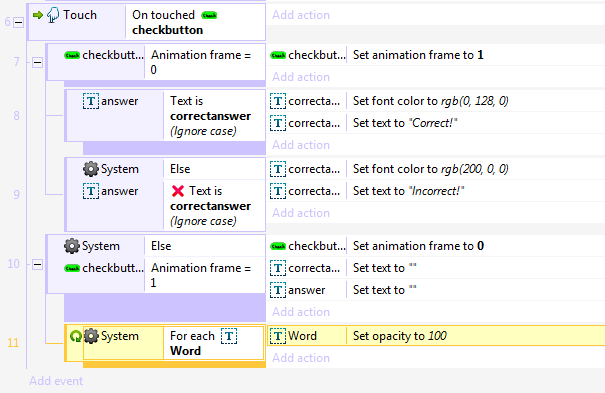Image resolution: width=605 pixels, height=393 pixels.
Task: Click Add event at the bottom
Action: pos(56,381)
